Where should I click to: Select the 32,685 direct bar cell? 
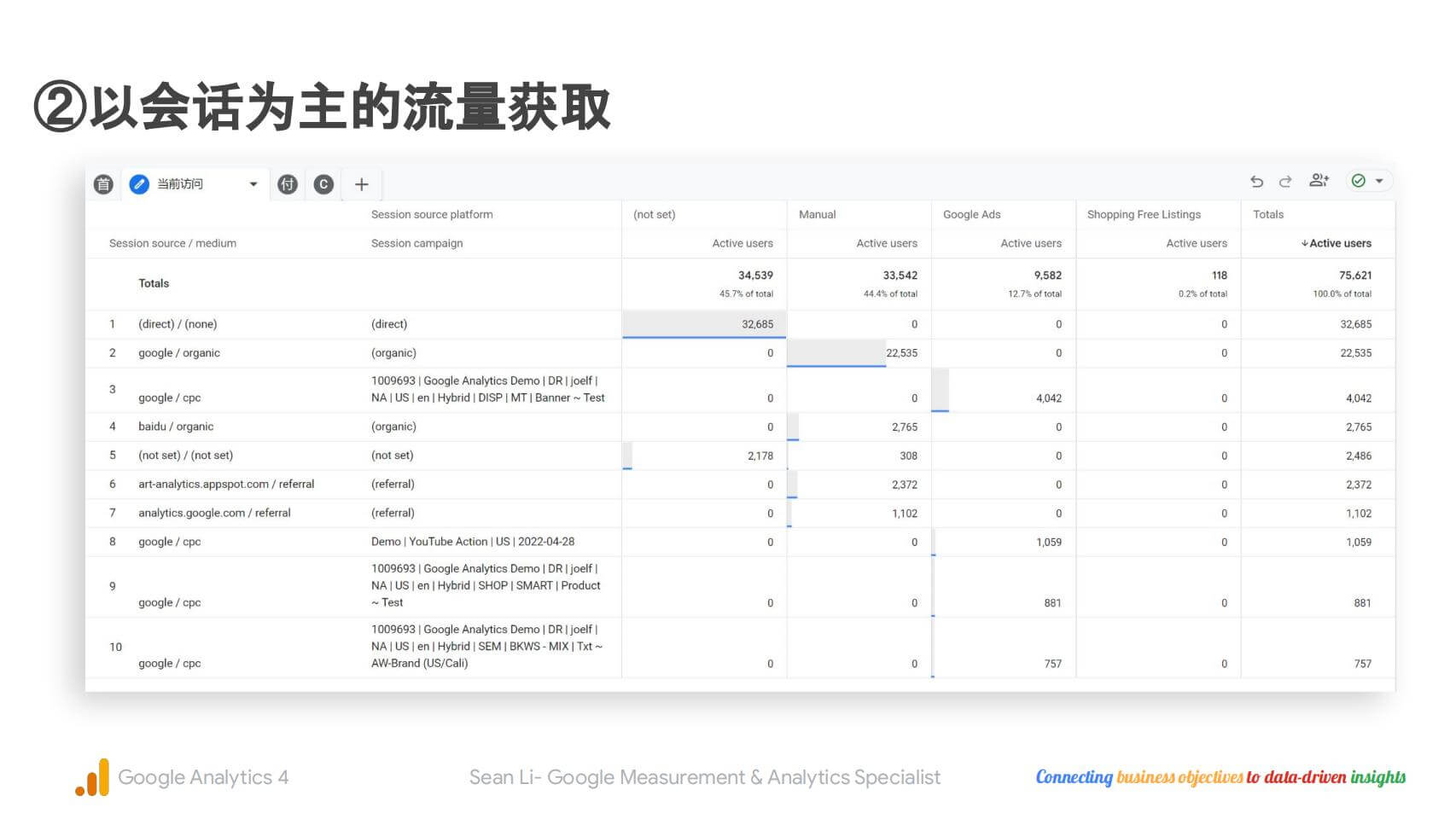pyautogui.click(x=705, y=324)
